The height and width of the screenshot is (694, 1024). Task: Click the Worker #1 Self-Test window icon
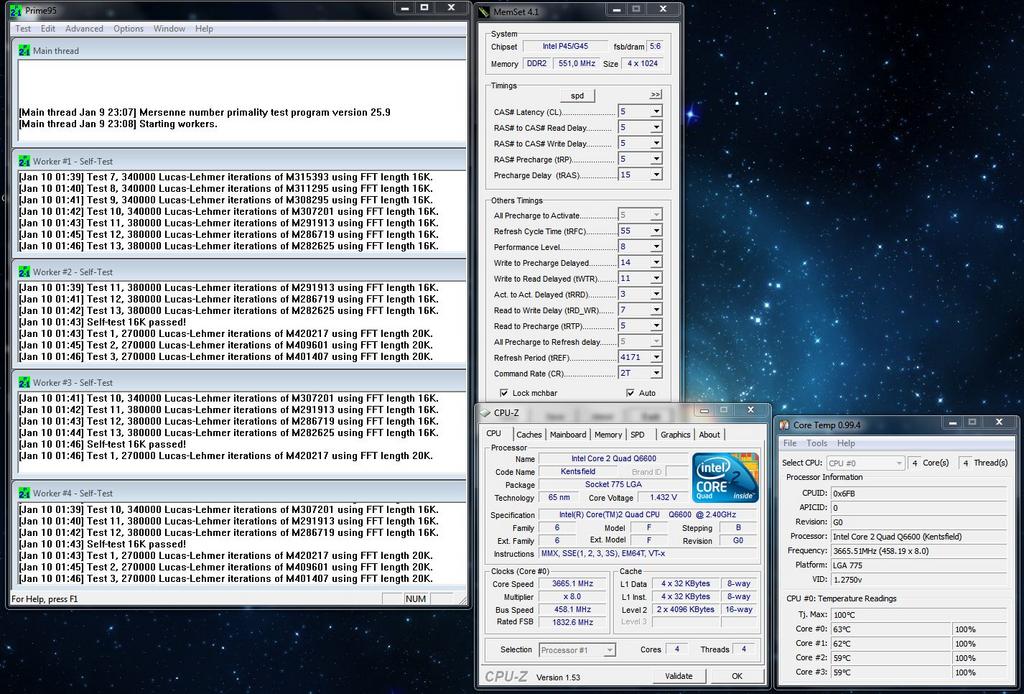tap(25, 161)
